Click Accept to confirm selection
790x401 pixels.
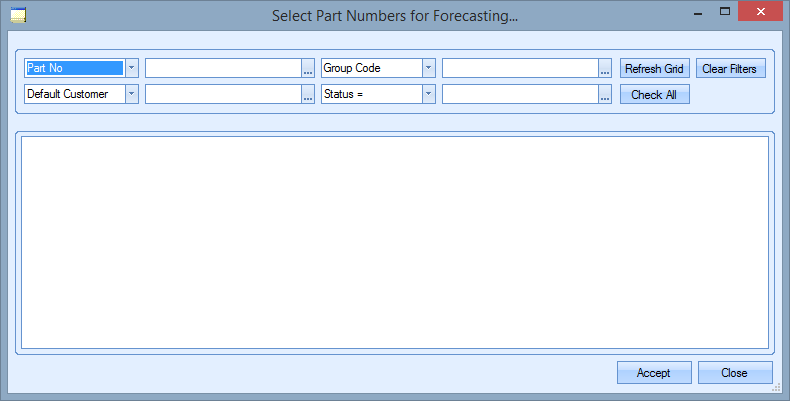[653, 373]
